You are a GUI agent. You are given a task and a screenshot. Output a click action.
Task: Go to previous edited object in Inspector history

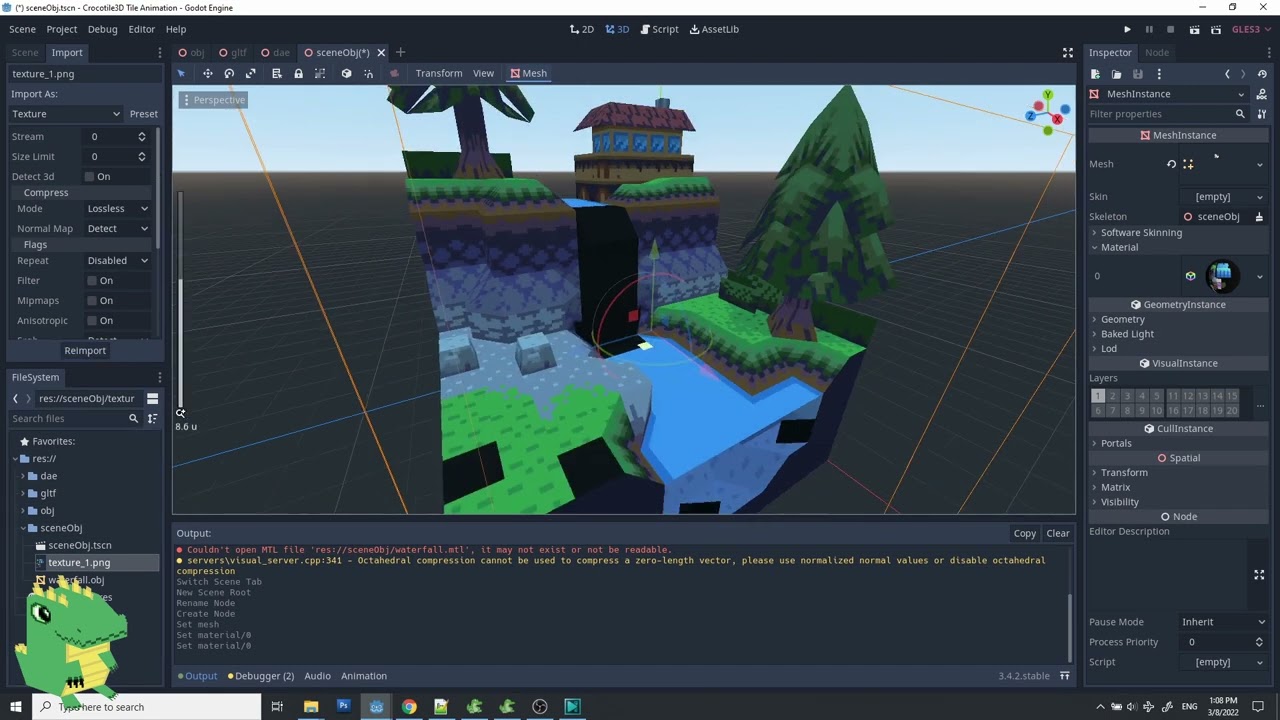click(x=1227, y=74)
